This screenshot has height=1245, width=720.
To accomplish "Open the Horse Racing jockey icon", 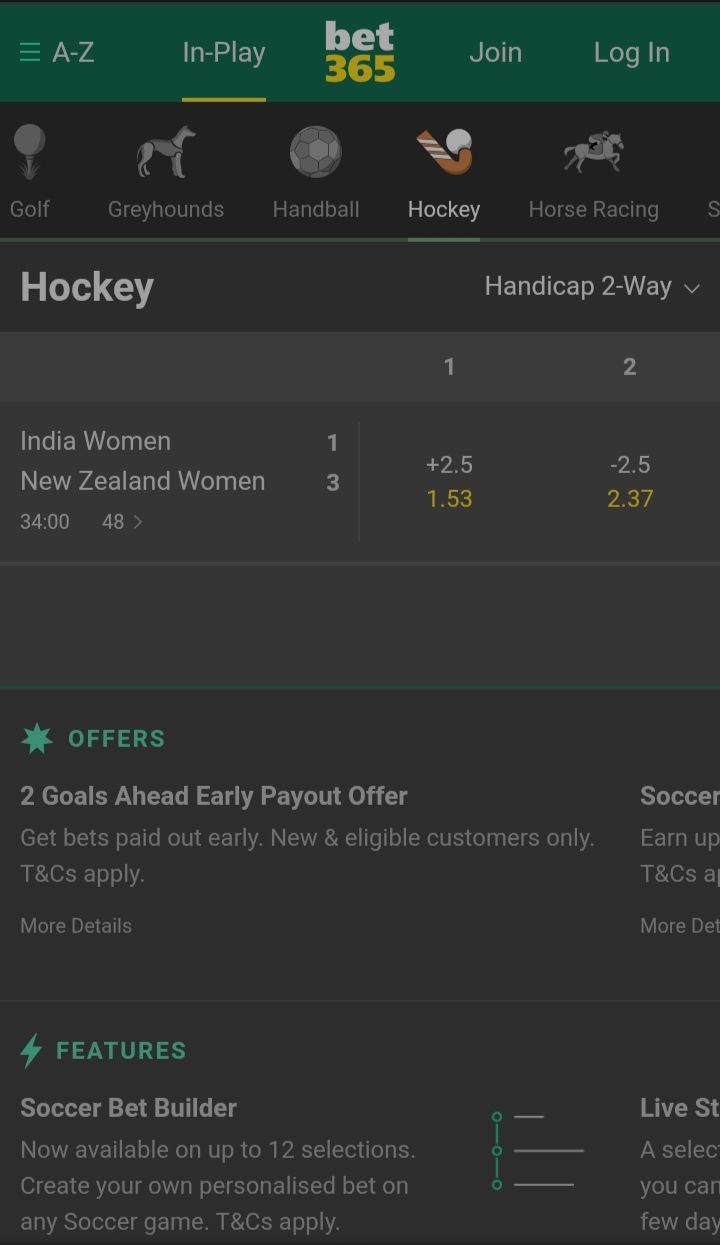I will coord(593,153).
